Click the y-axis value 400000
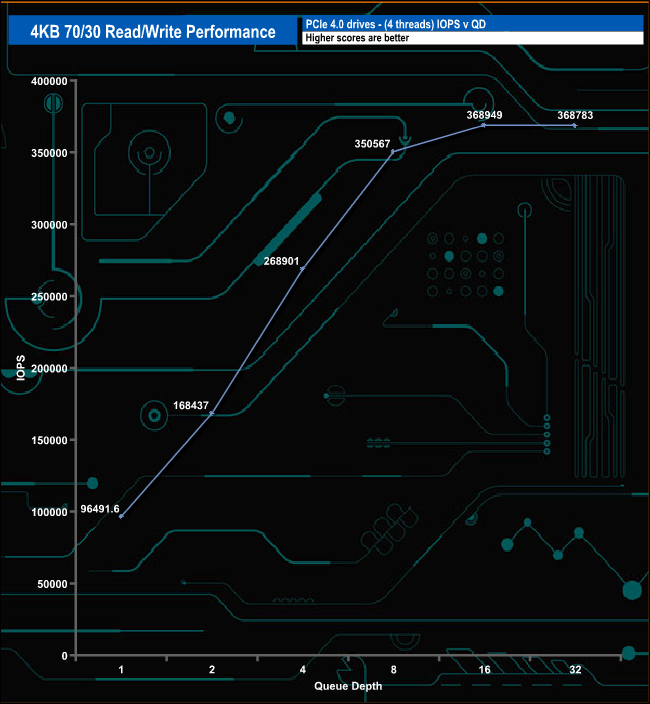Viewport: 650px width, 704px height. 49,81
